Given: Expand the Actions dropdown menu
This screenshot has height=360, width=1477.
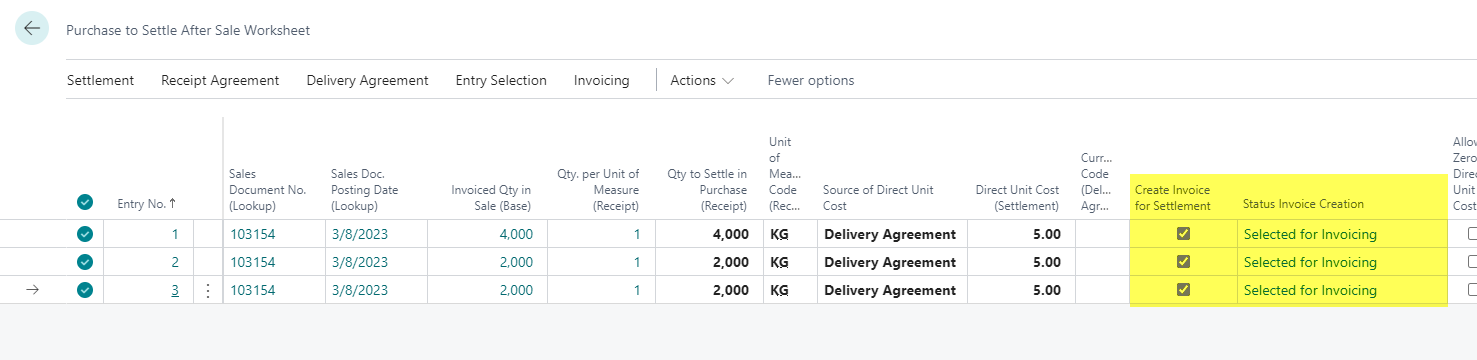Looking at the screenshot, I should point(702,80).
